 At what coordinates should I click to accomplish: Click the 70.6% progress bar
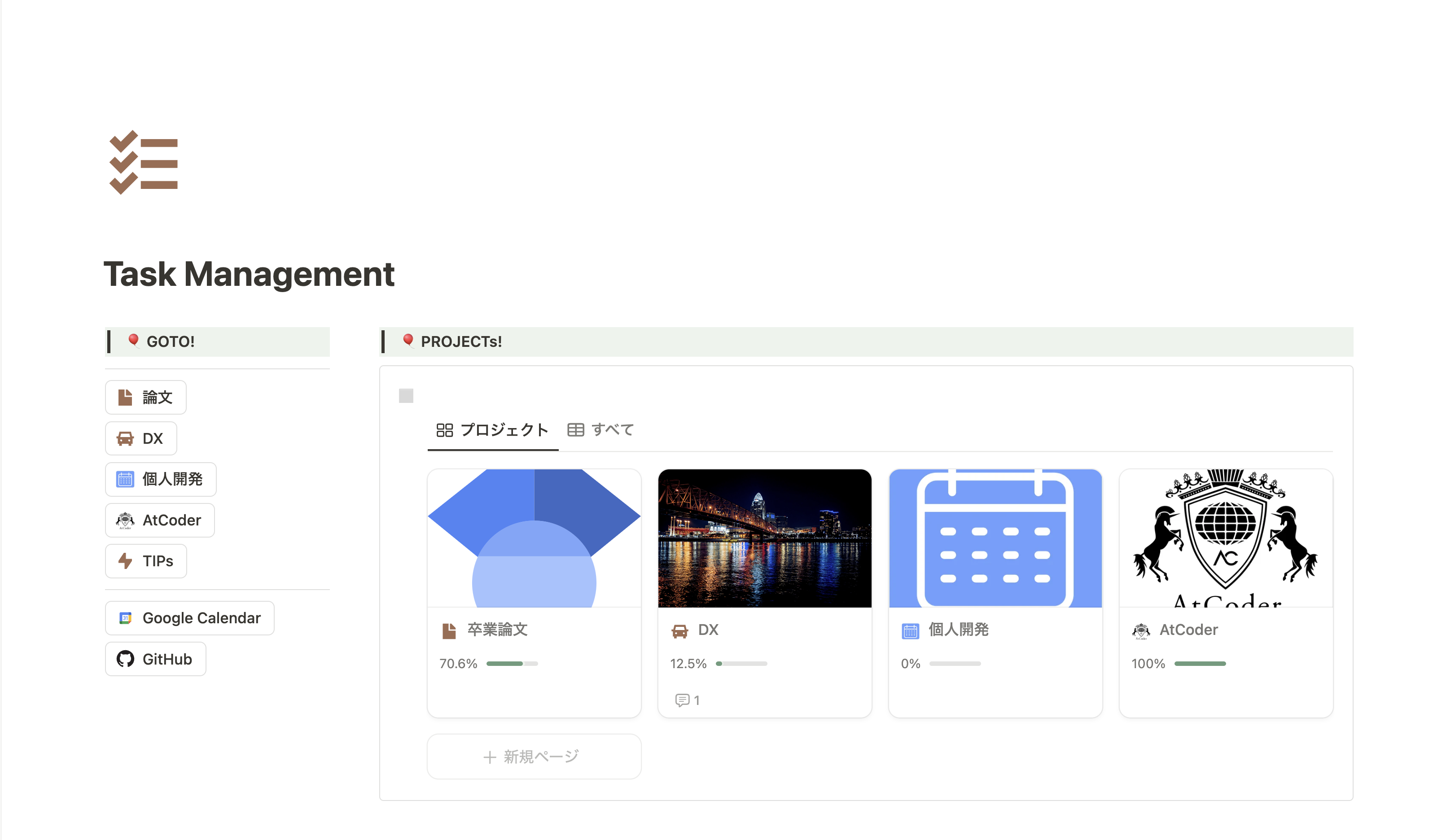point(512,664)
